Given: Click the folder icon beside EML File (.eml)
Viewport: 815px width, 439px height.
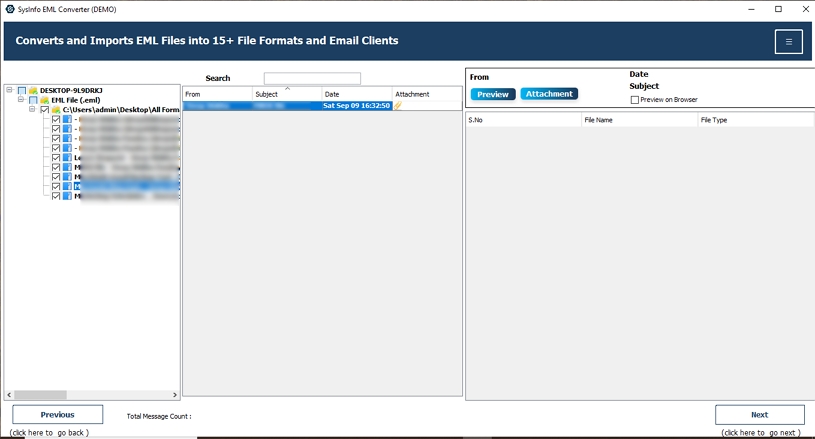Looking at the screenshot, I should [x=45, y=100].
